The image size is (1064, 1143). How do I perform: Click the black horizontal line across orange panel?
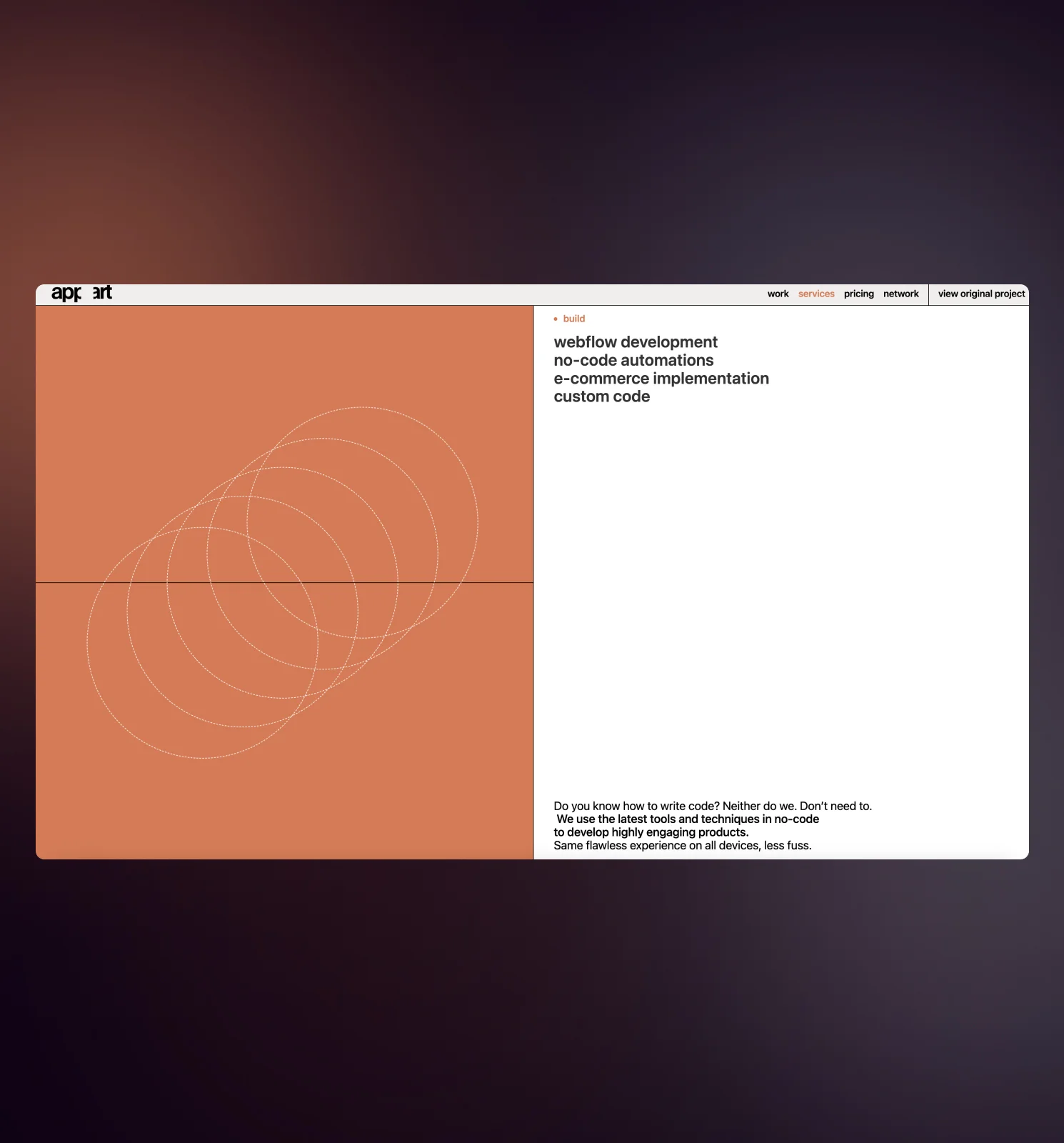64,583
